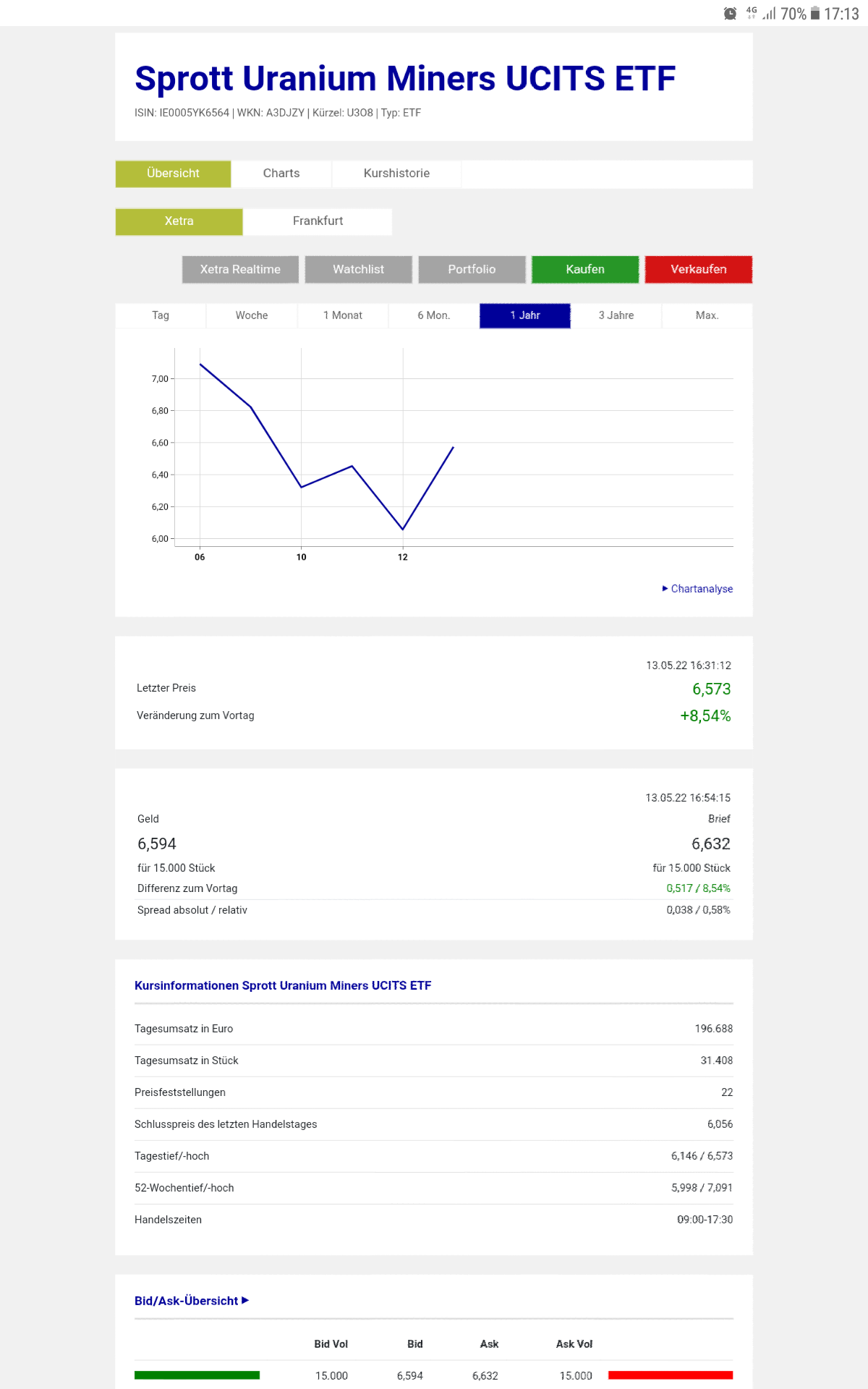Click the green bid volume bar

click(x=197, y=1375)
